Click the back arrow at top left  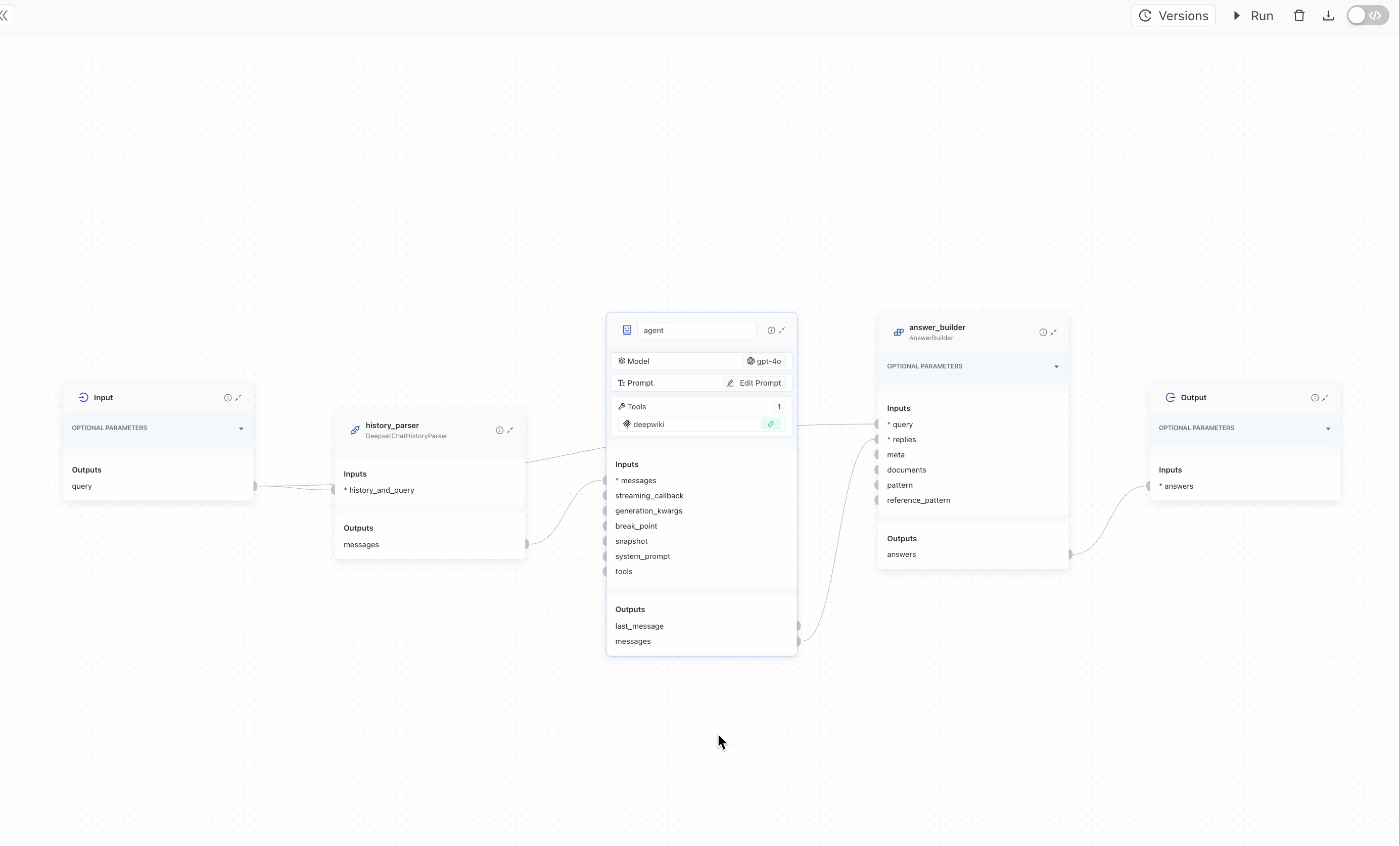[x=6, y=15]
